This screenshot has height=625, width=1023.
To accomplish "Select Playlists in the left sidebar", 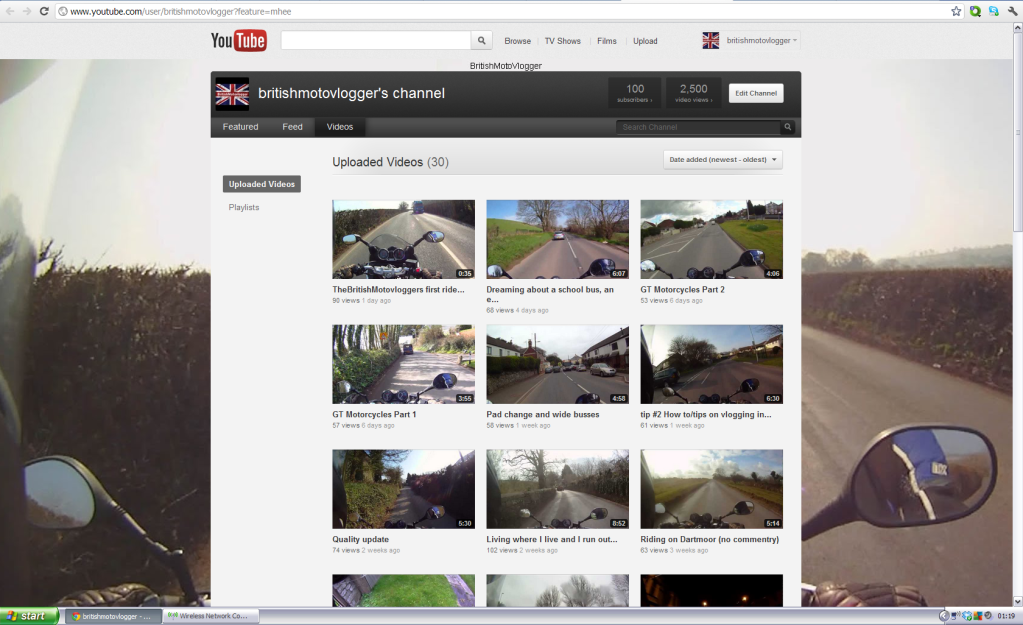I will click(x=243, y=207).
